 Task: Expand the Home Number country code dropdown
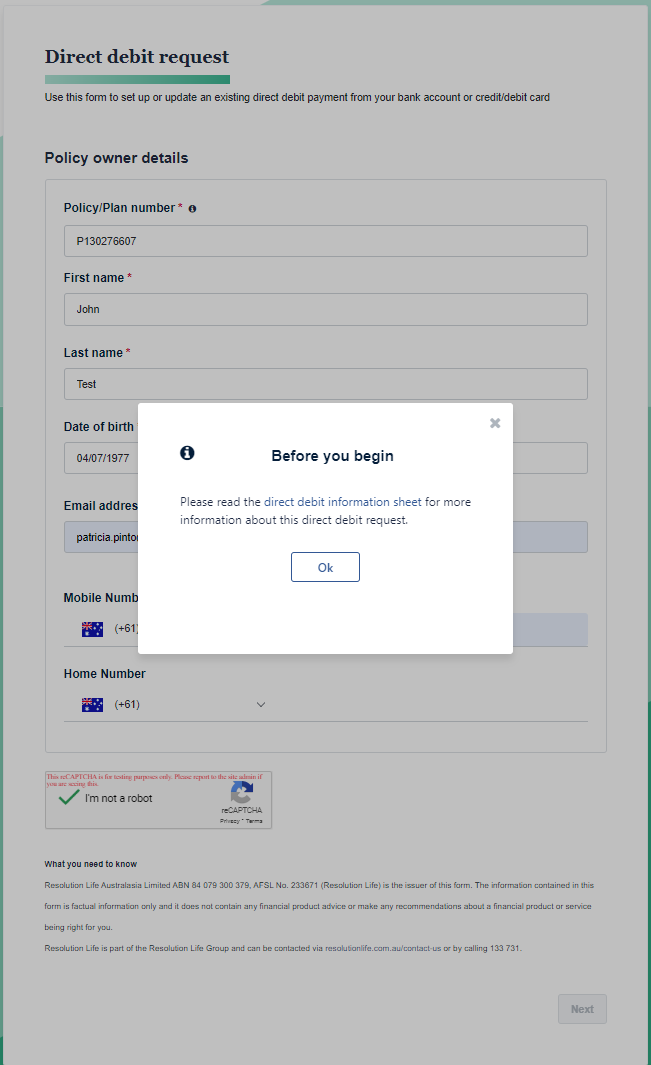tap(260, 705)
